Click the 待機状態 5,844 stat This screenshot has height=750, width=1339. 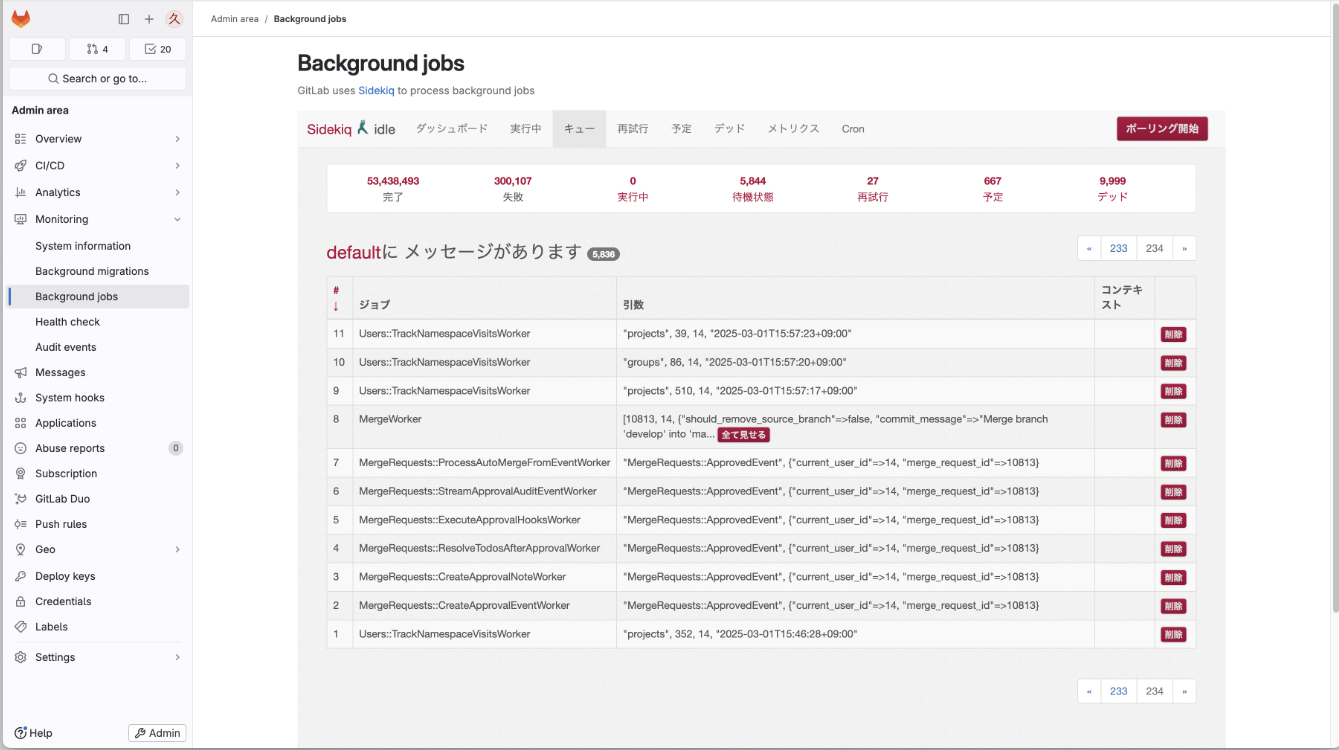[x=753, y=189]
